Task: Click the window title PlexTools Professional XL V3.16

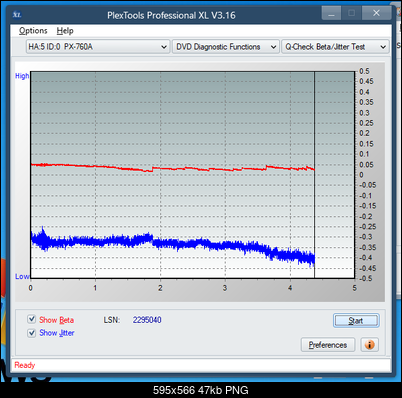Action: (x=171, y=15)
